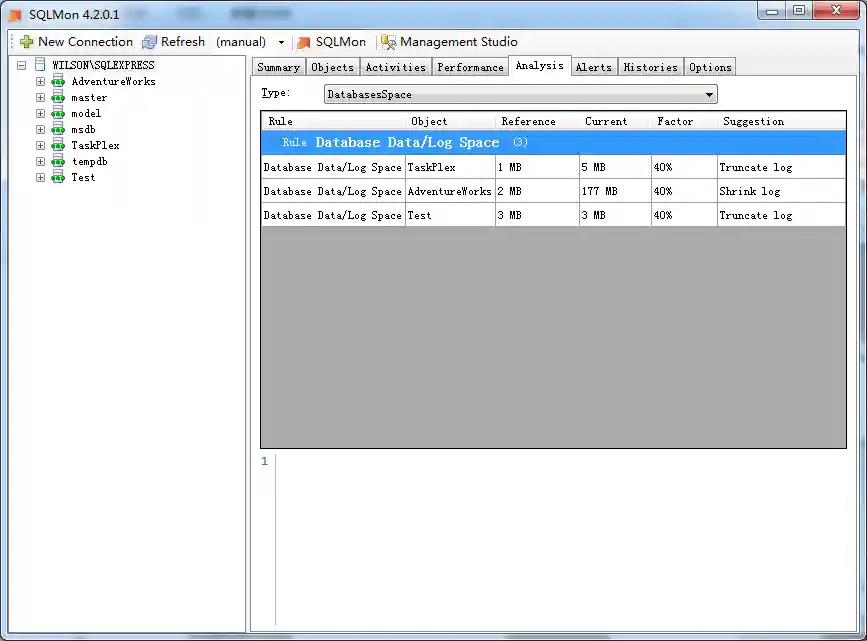The height and width of the screenshot is (641, 867).
Task: Select the Truncate log suggestion for TaskPlex
Action: pyautogui.click(x=754, y=167)
